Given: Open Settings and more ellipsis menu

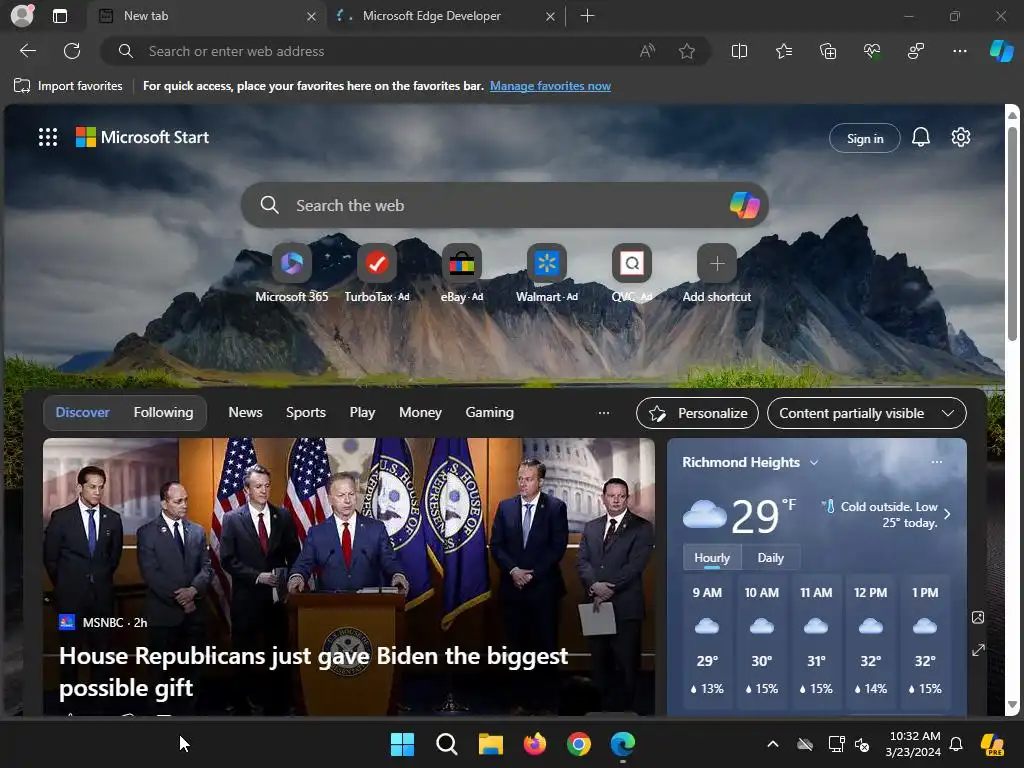Looking at the screenshot, I should click(x=959, y=51).
